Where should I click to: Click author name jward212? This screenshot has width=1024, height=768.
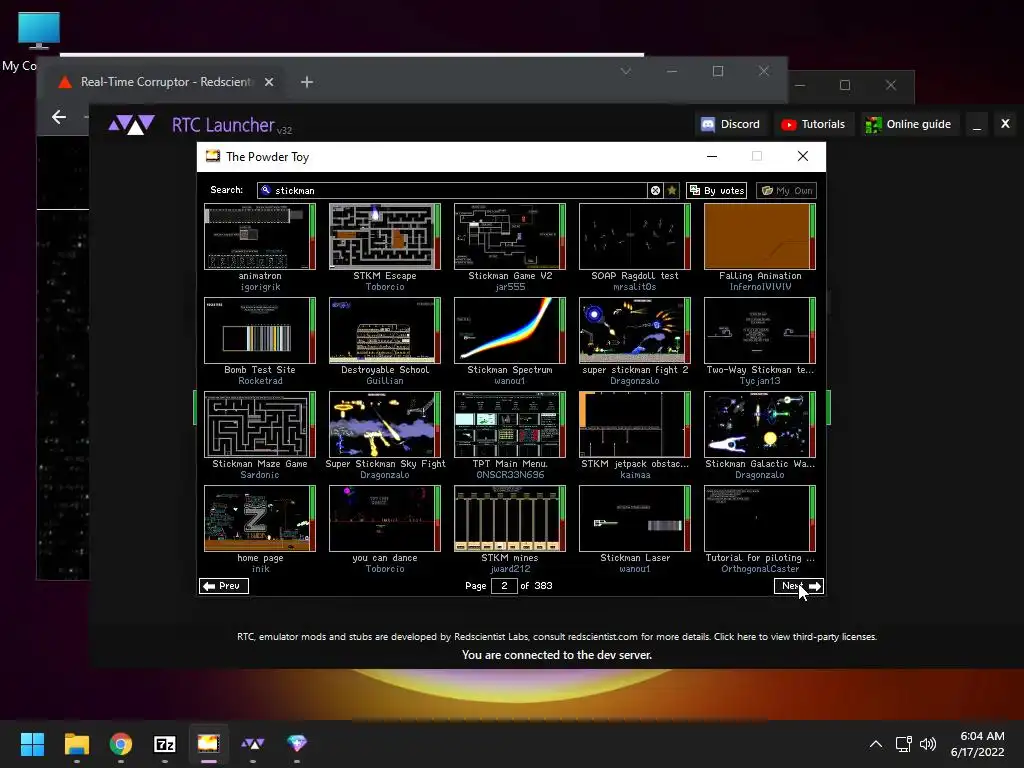point(510,569)
